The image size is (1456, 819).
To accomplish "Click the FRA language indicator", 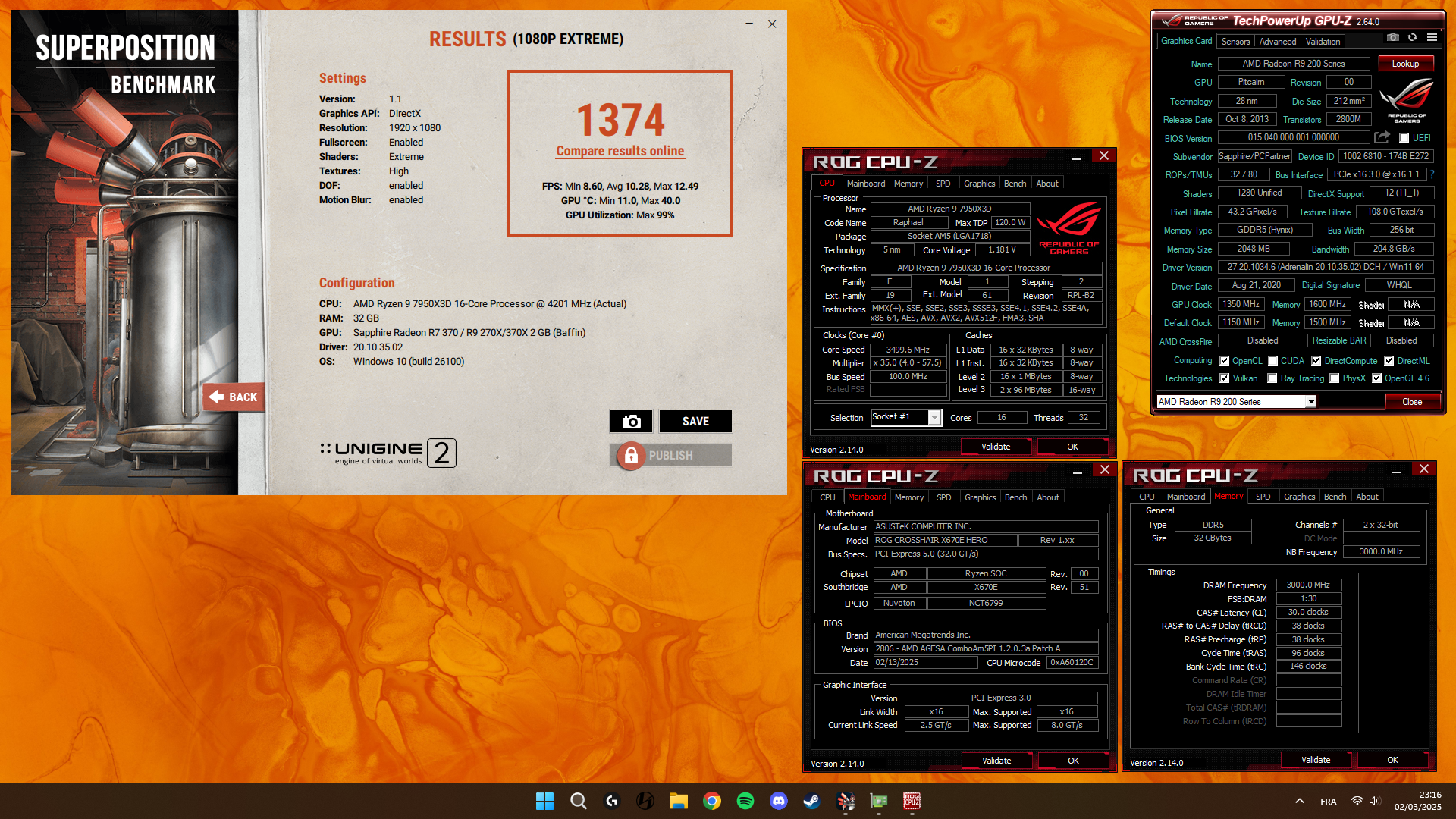I will pyautogui.click(x=1329, y=802).
